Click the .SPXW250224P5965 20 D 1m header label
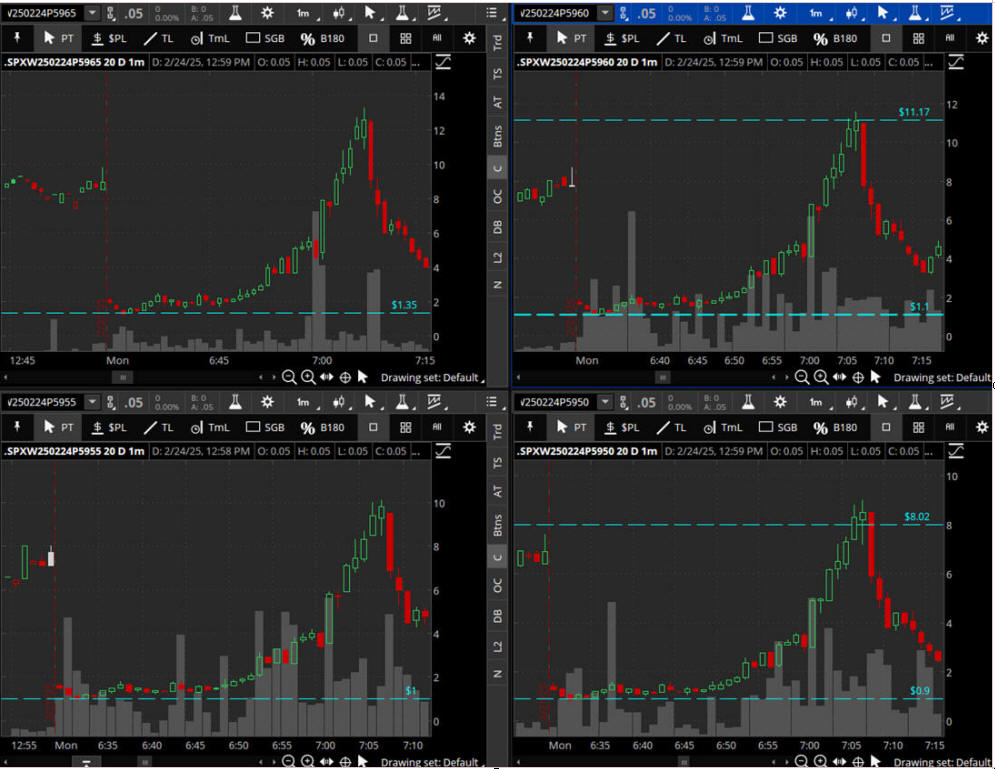Image resolution: width=995 pixels, height=769 pixels. pyautogui.click(x=74, y=62)
